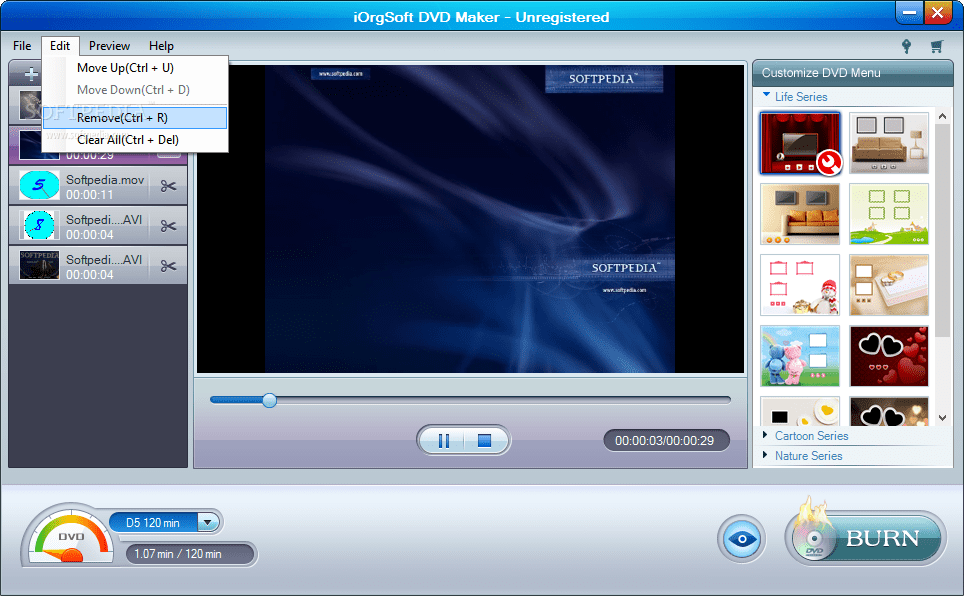This screenshot has width=964, height=596.
Task: Select the red theater curtain menu template
Action: pos(800,143)
